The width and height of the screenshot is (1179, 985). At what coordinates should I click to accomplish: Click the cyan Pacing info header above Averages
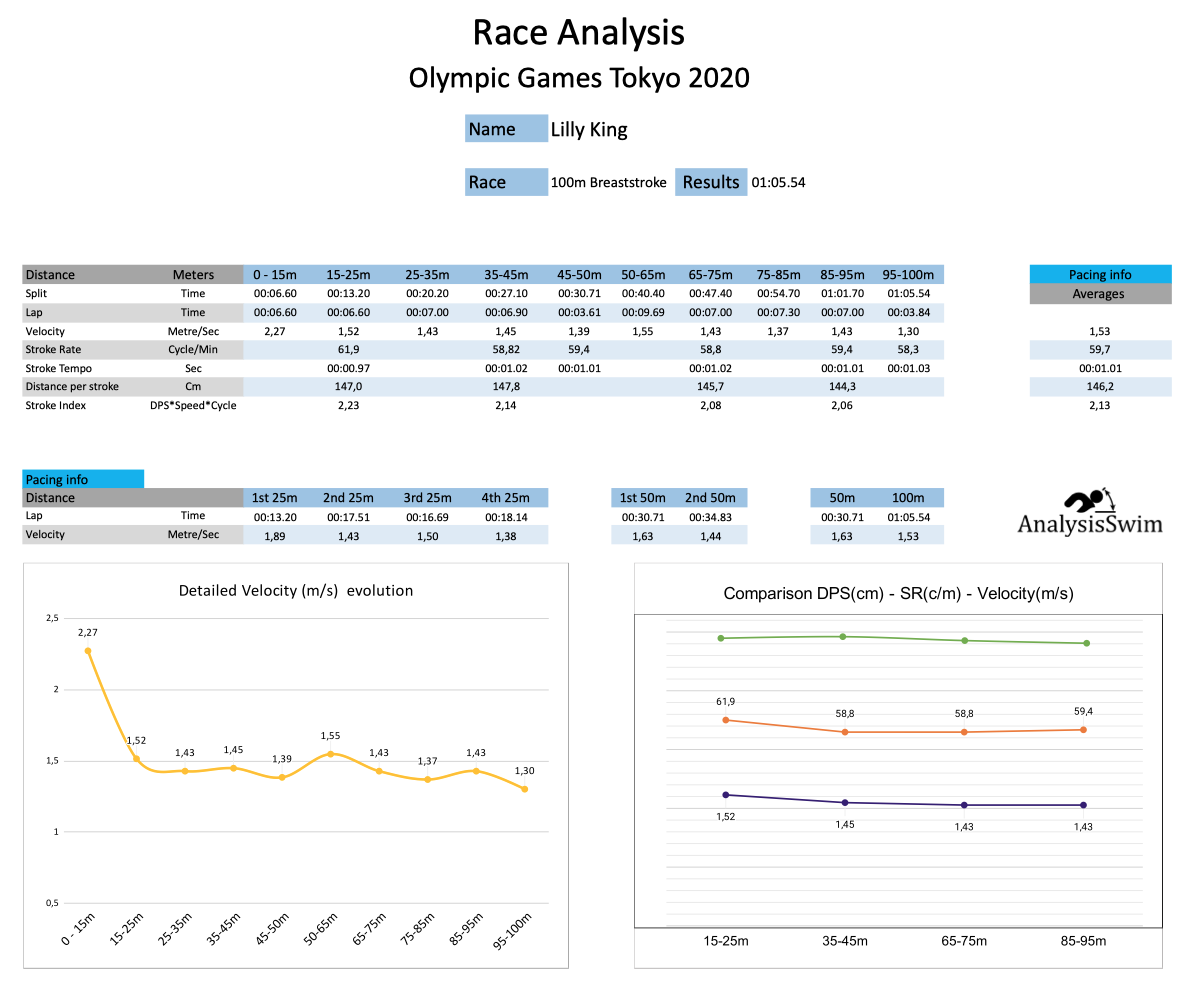[1100, 275]
